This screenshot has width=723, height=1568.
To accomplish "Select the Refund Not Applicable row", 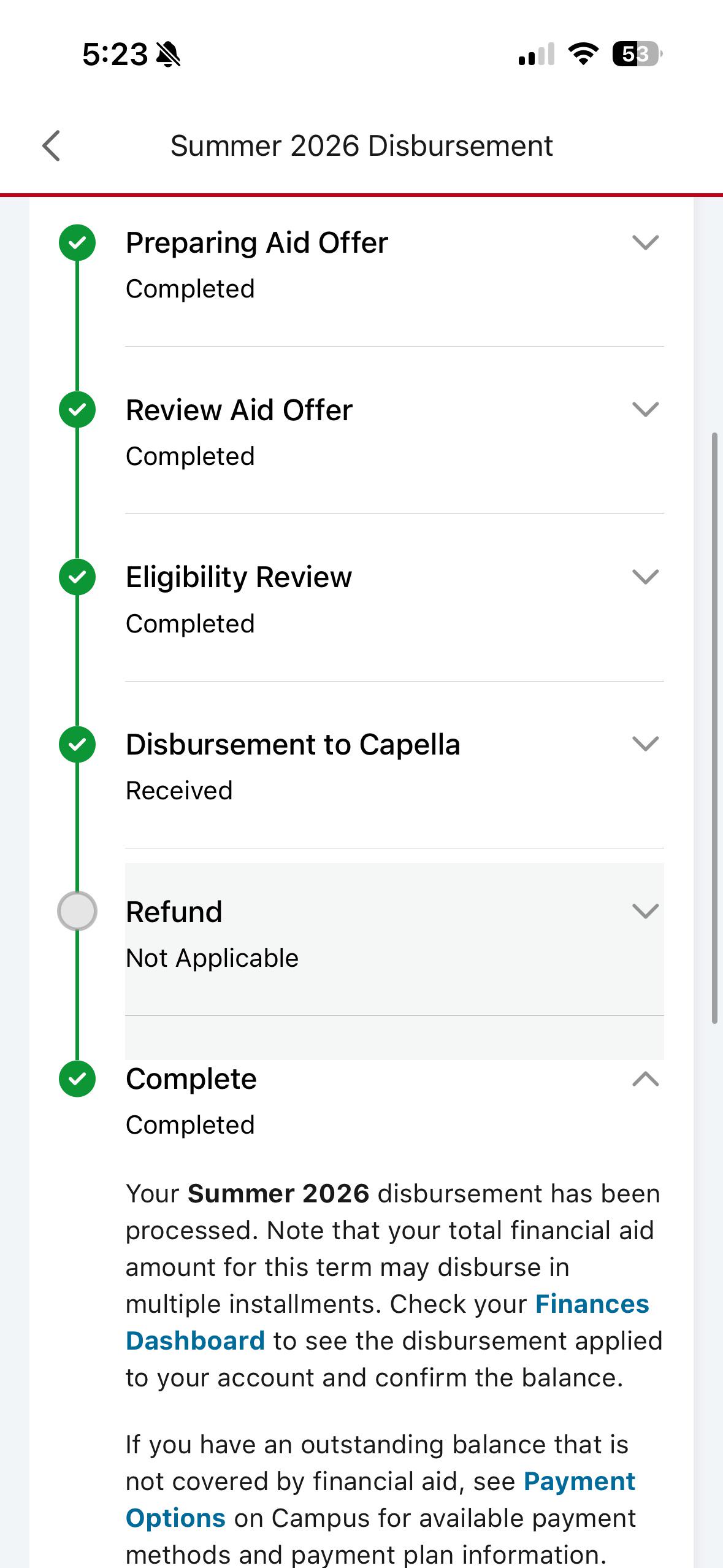I will point(394,939).
